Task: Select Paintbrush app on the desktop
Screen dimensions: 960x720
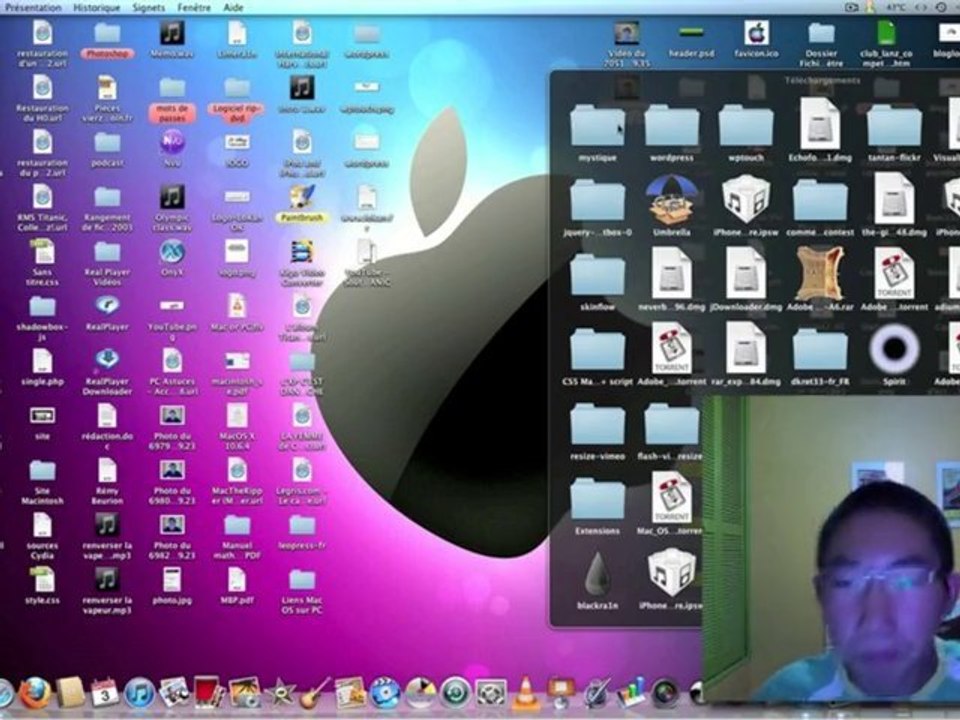Action: [x=301, y=197]
